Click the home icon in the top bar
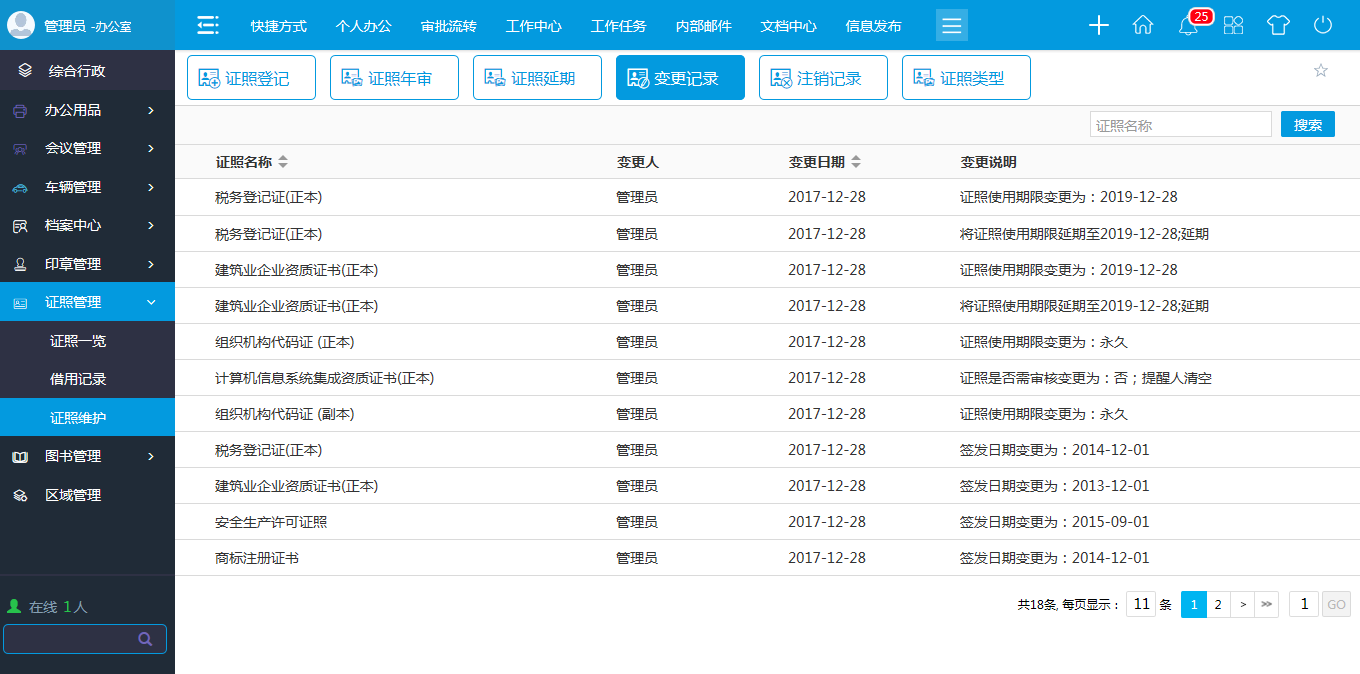Screen dimensions: 1360x674 point(1143,25)
